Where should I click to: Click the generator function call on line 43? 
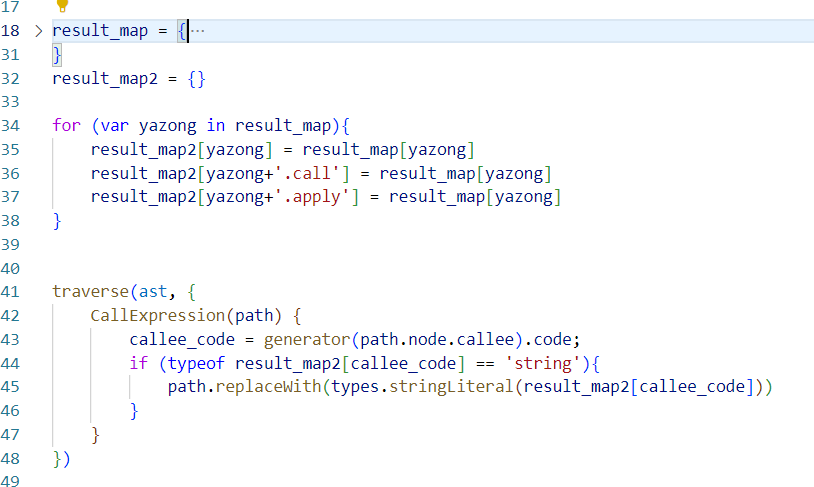click(307, 340)
